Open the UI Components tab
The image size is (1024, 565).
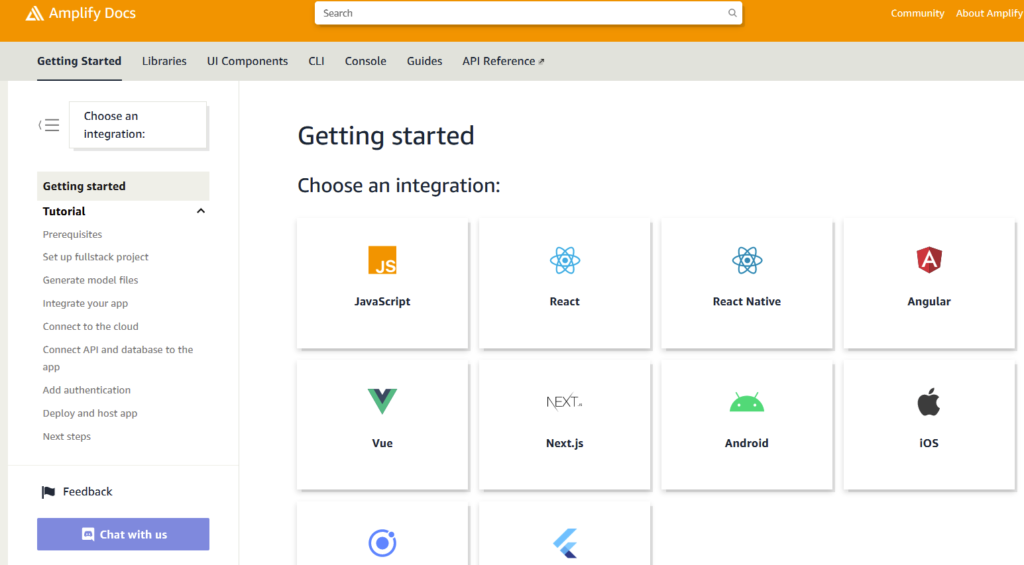[x=248, y=61]
